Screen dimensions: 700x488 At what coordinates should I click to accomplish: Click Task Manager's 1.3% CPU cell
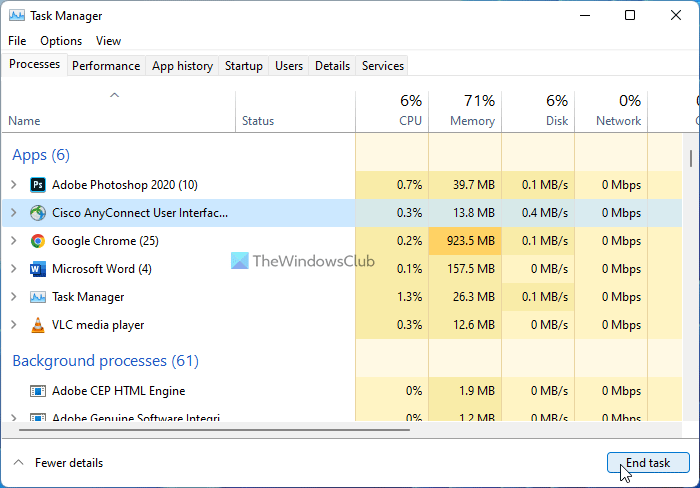[392, 297]
